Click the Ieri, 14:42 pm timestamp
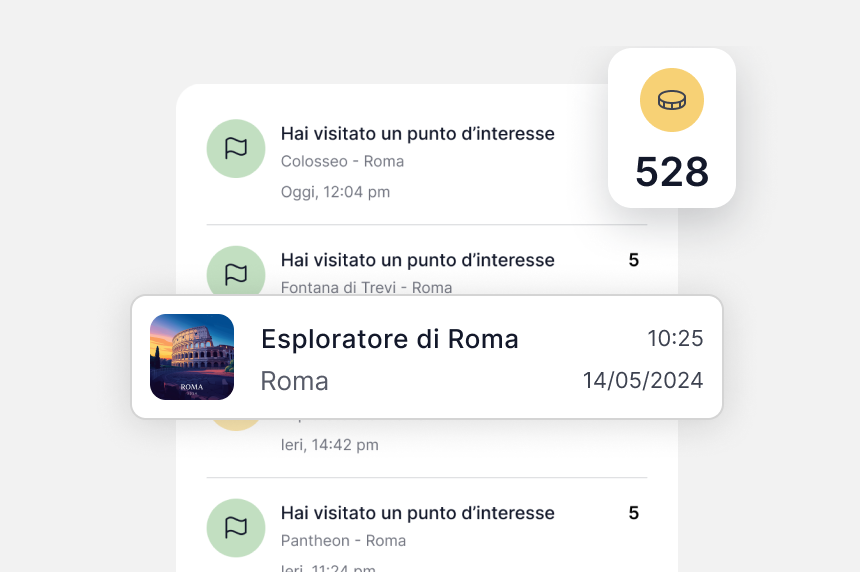This screenshot has width=860, height=572. click(330, 445)
